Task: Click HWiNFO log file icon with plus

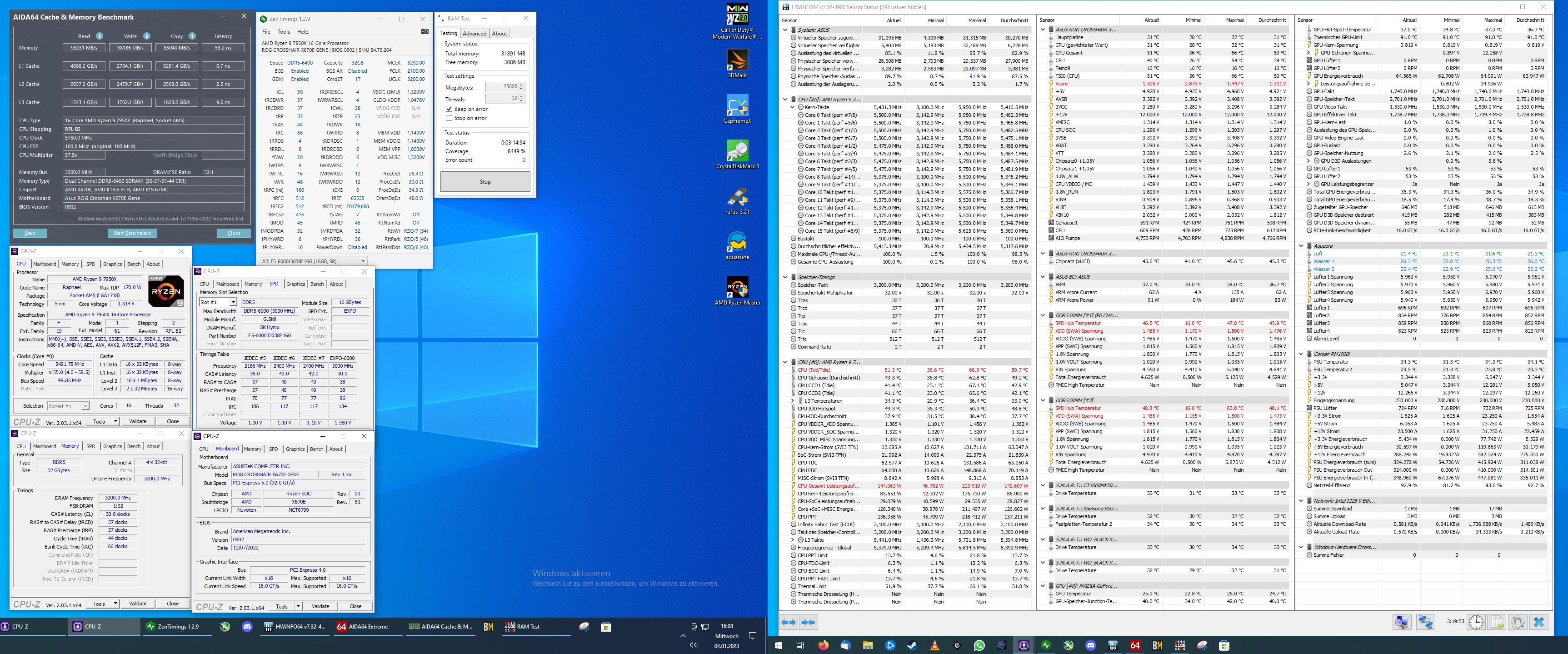Action: 1498,622
